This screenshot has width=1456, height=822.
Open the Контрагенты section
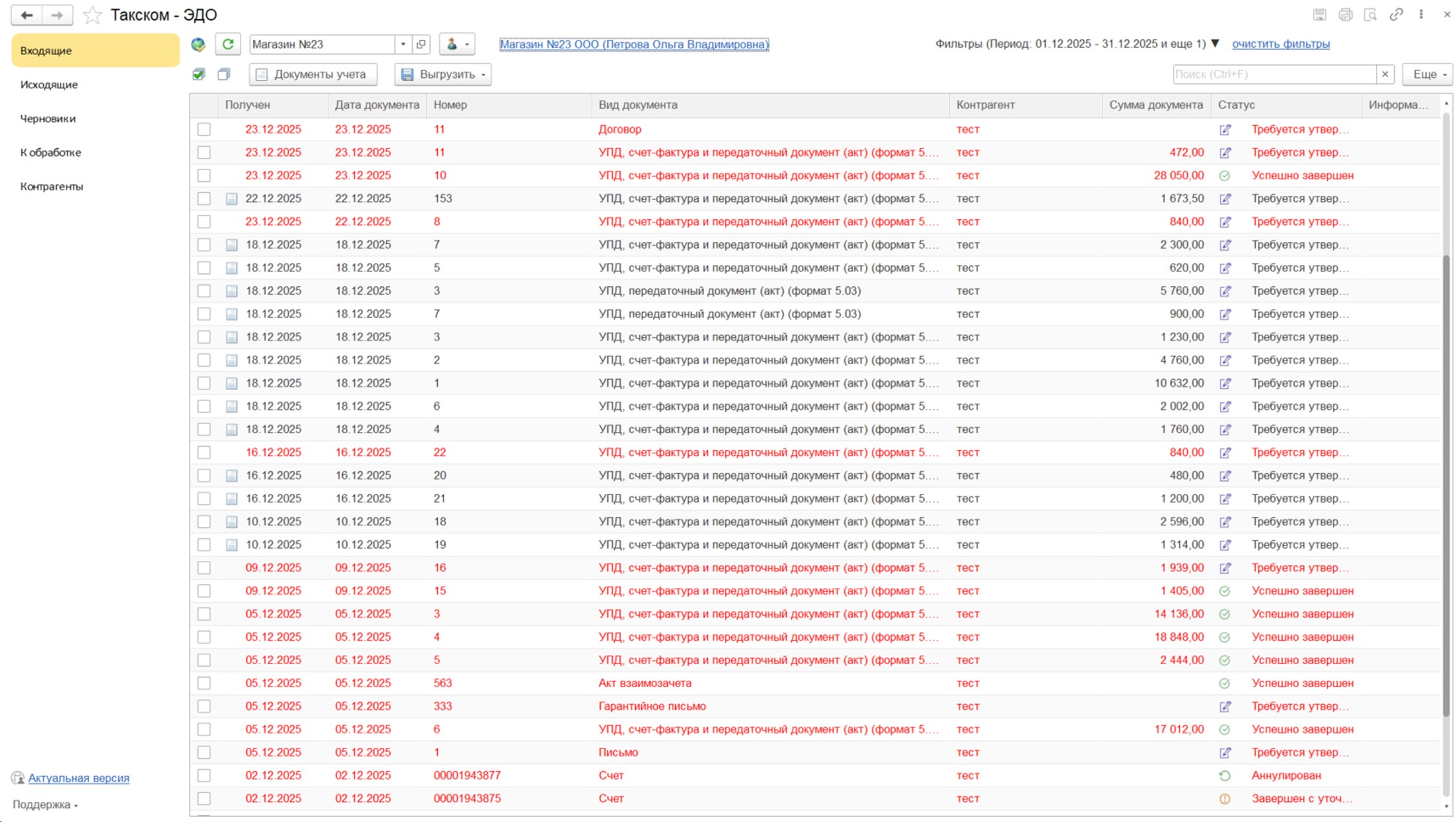tap(52, 186)
